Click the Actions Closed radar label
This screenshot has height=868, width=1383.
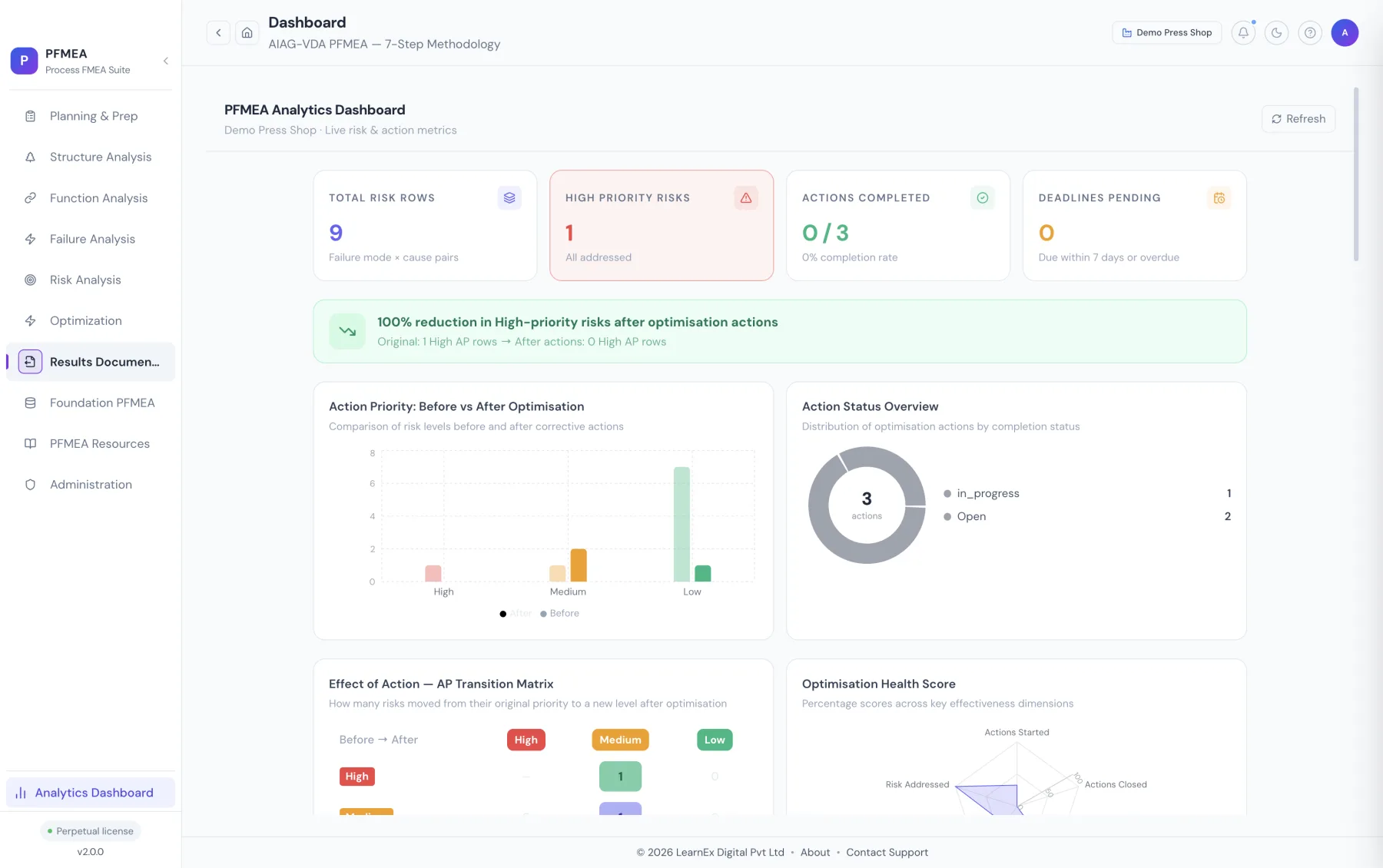point(1116,784)
